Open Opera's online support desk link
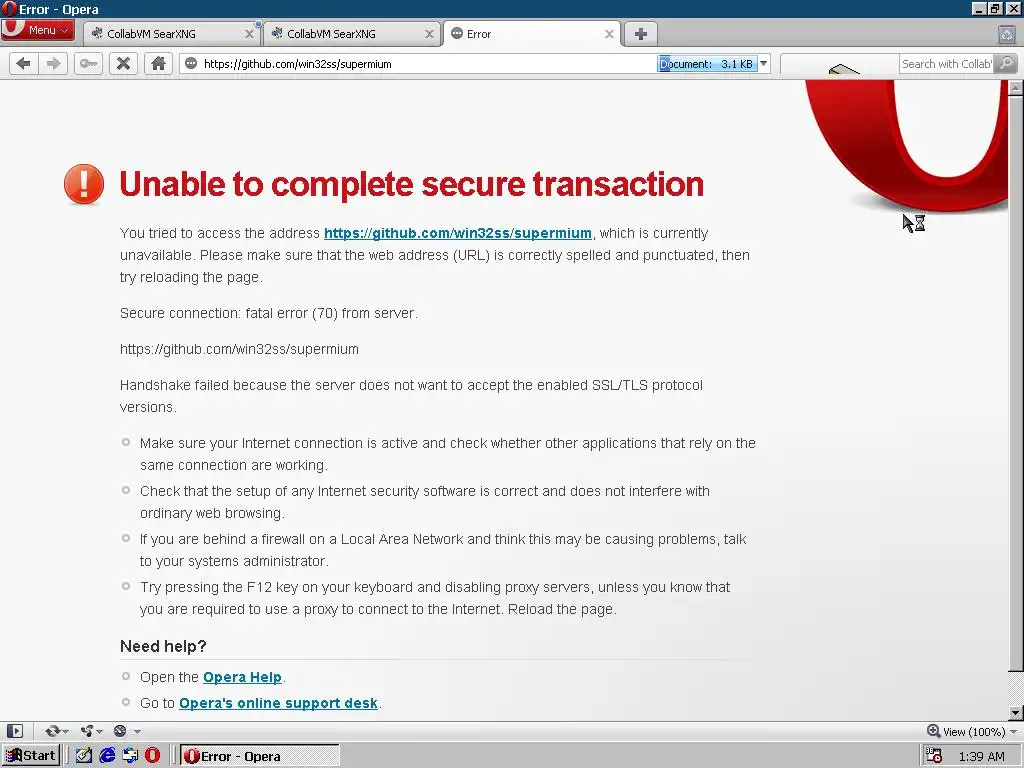Viewport: 1024px width, 768px height. pos(278,703)
